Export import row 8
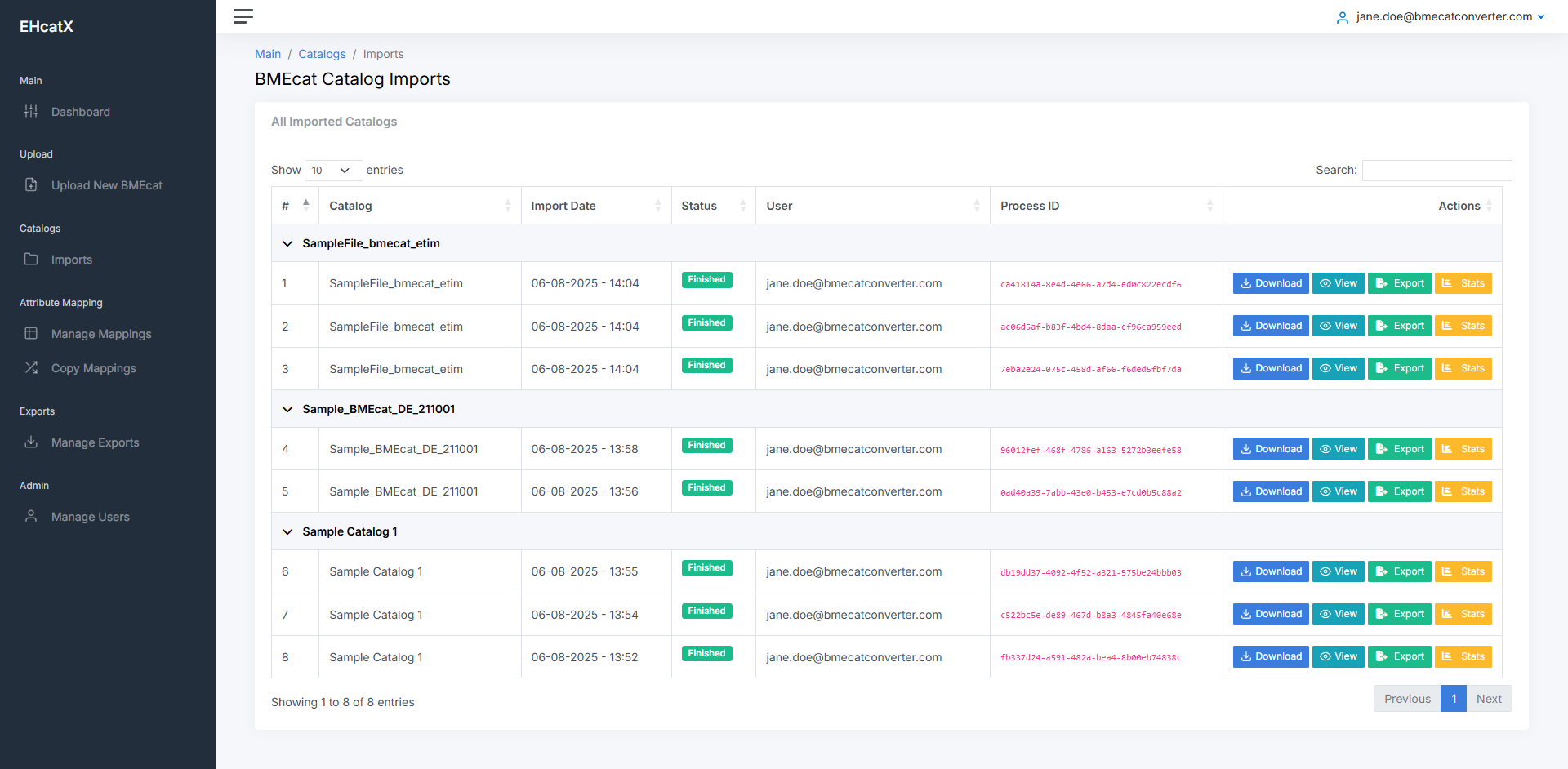This screenshot has width=1568, height=769. pyautogui.click(x=1400, y=656)
